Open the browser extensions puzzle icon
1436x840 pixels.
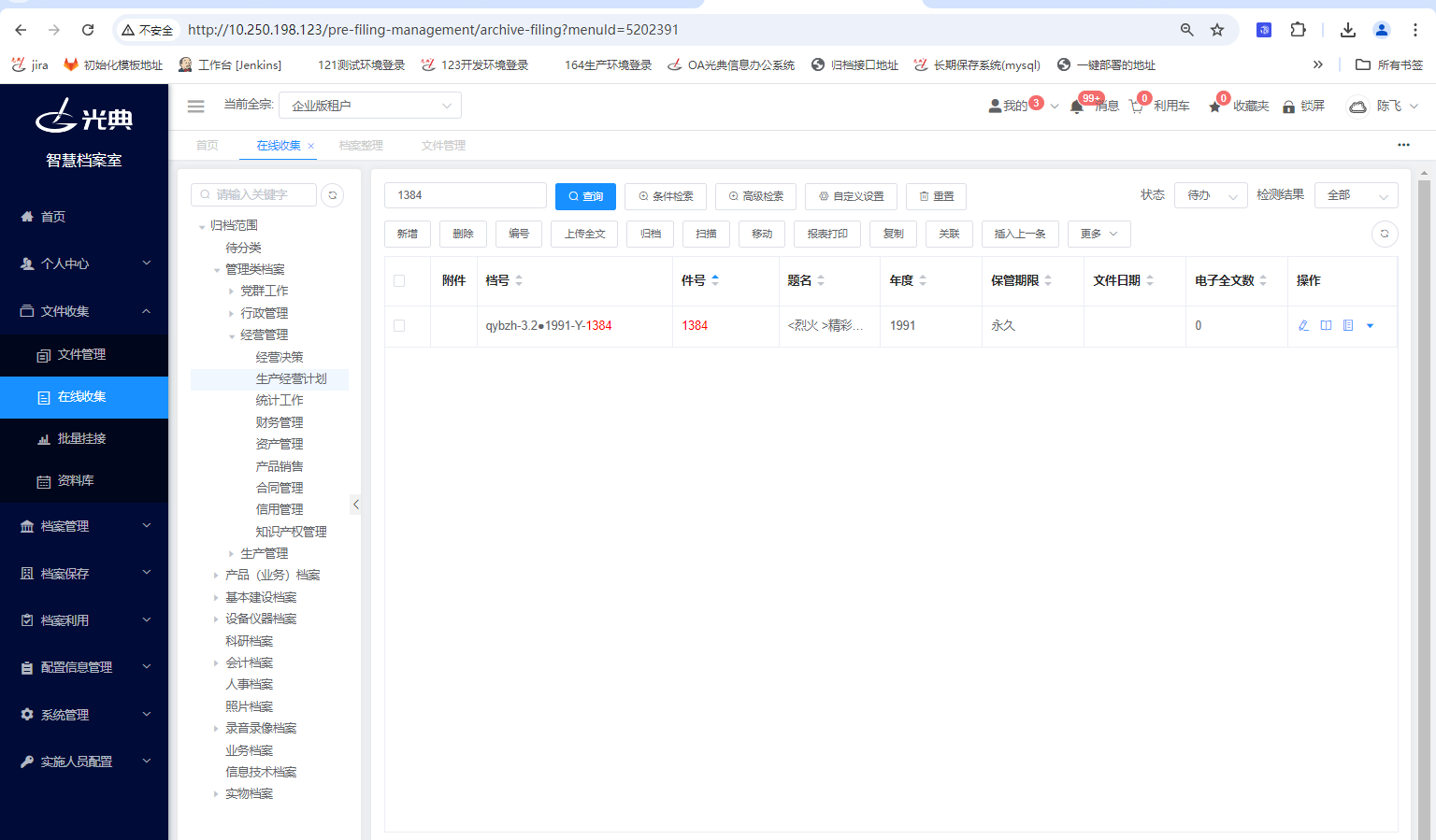pos(1298,30)
